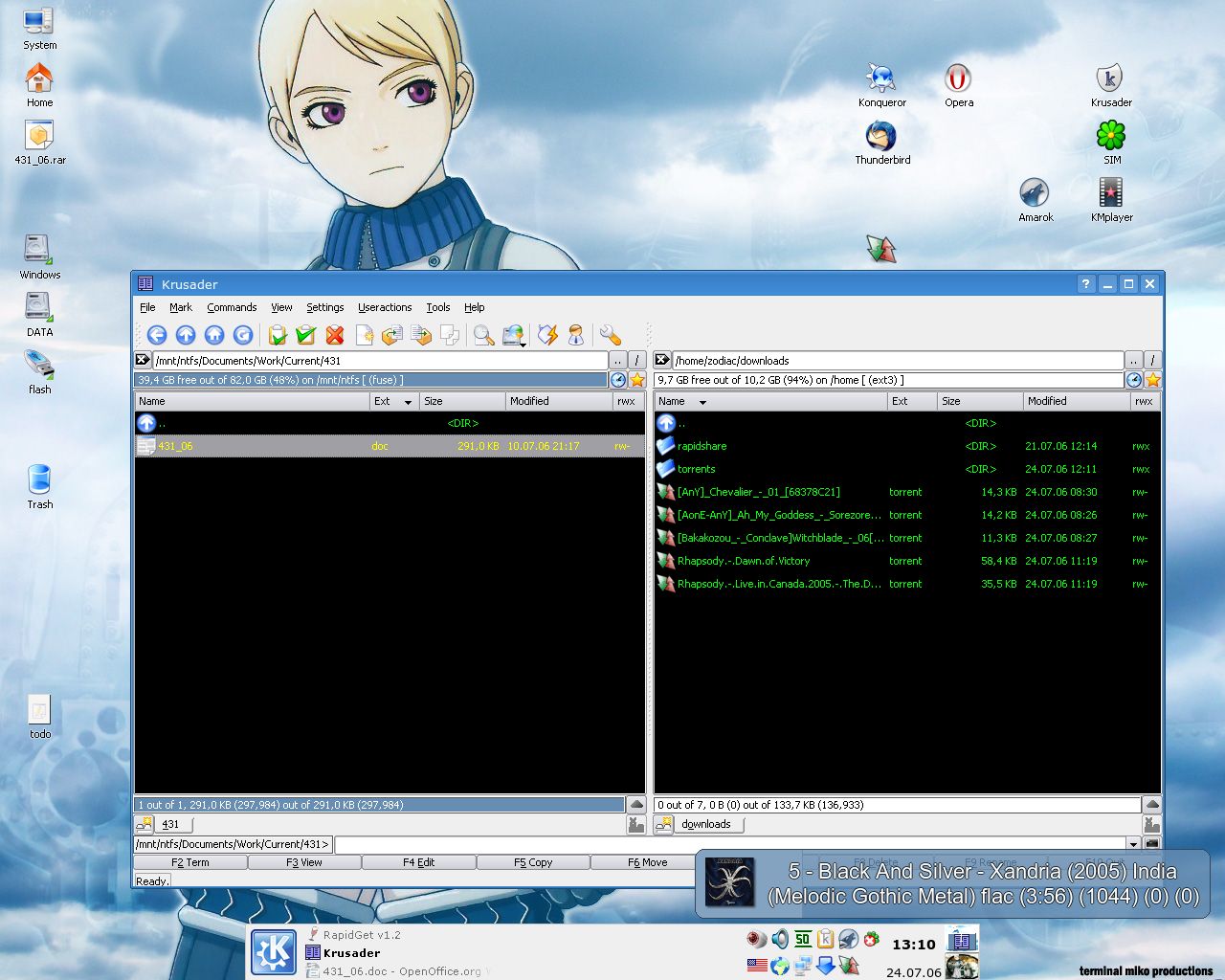Open the magnifying glass Search tool

click(484, 334)
